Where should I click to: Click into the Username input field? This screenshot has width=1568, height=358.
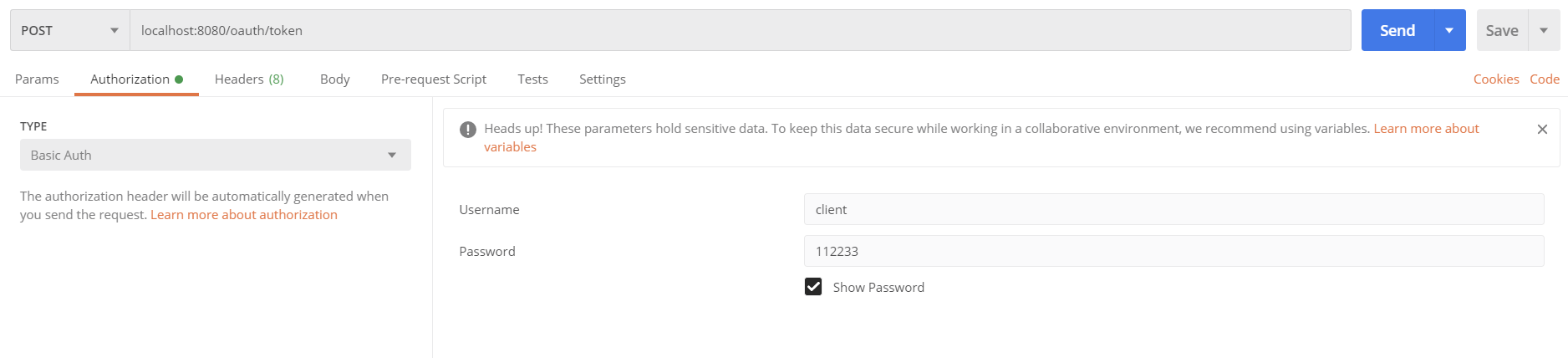(1173, 209)
